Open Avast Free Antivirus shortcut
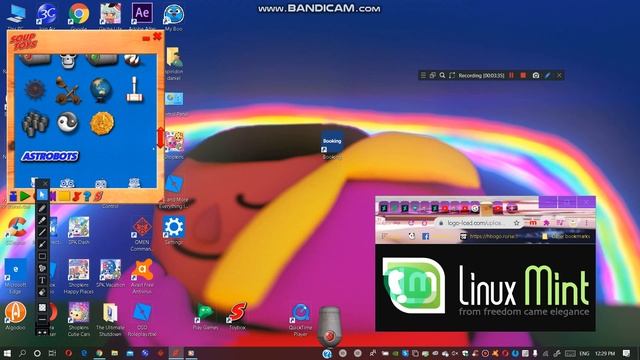Viewport: 640px width, 360px height. (142, 276)
